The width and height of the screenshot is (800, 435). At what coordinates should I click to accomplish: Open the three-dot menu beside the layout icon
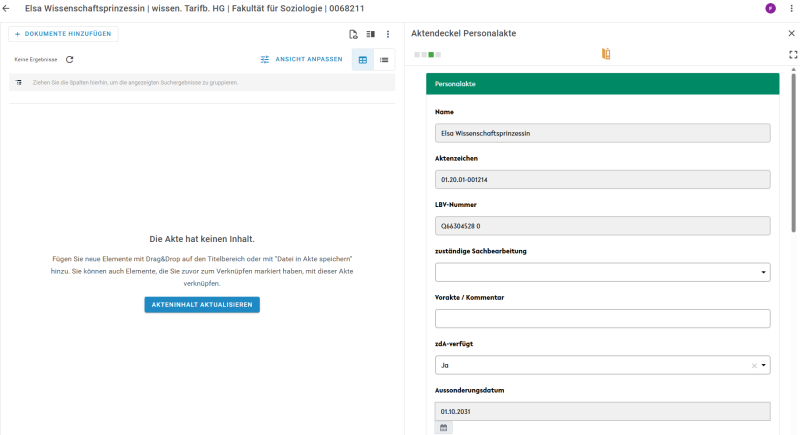pyautogui.click(x=388, y=34)
